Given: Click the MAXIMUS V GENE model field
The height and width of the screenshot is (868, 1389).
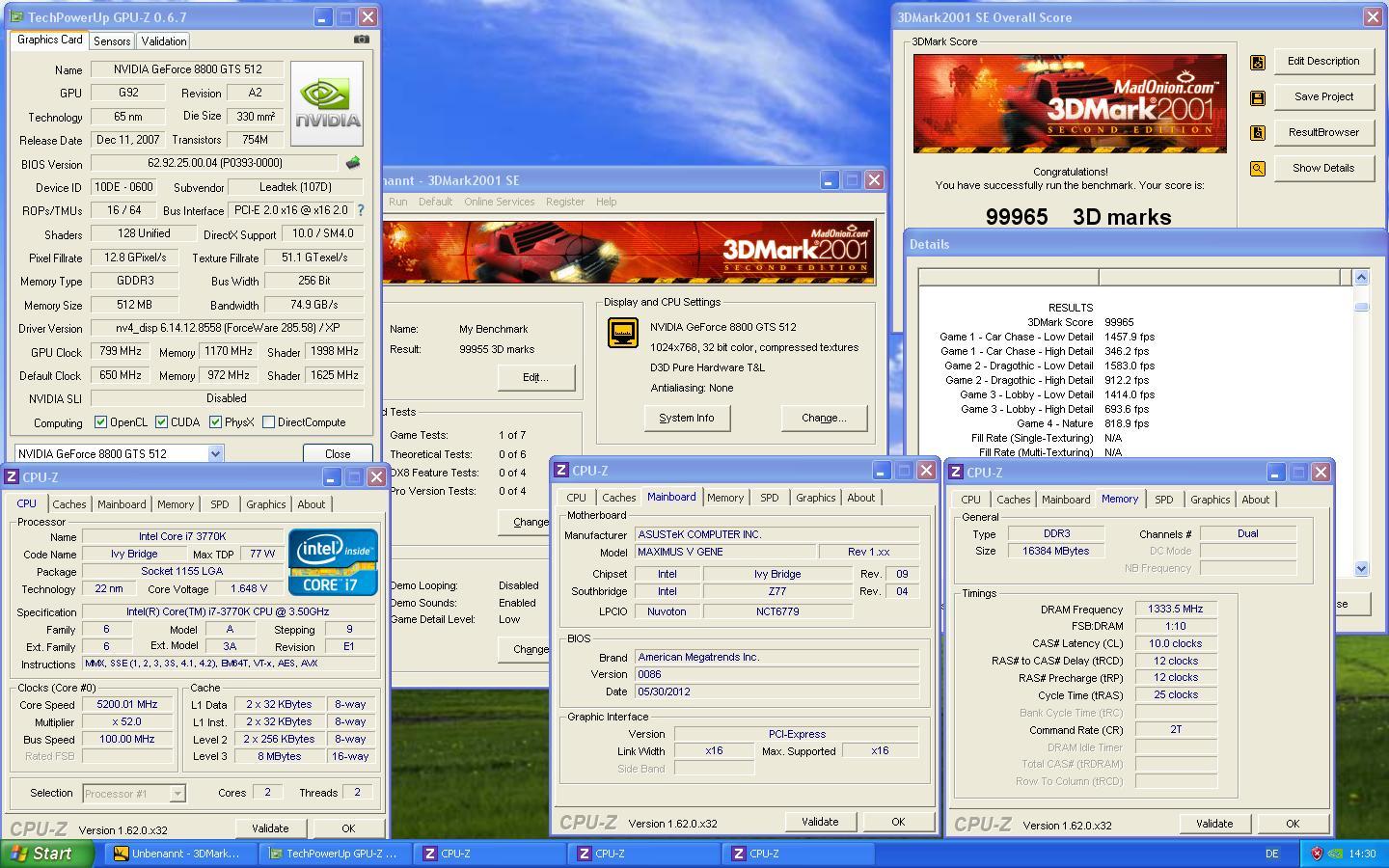Looking at the screenshot, I should pyautogui.click(x=724, y=552).
